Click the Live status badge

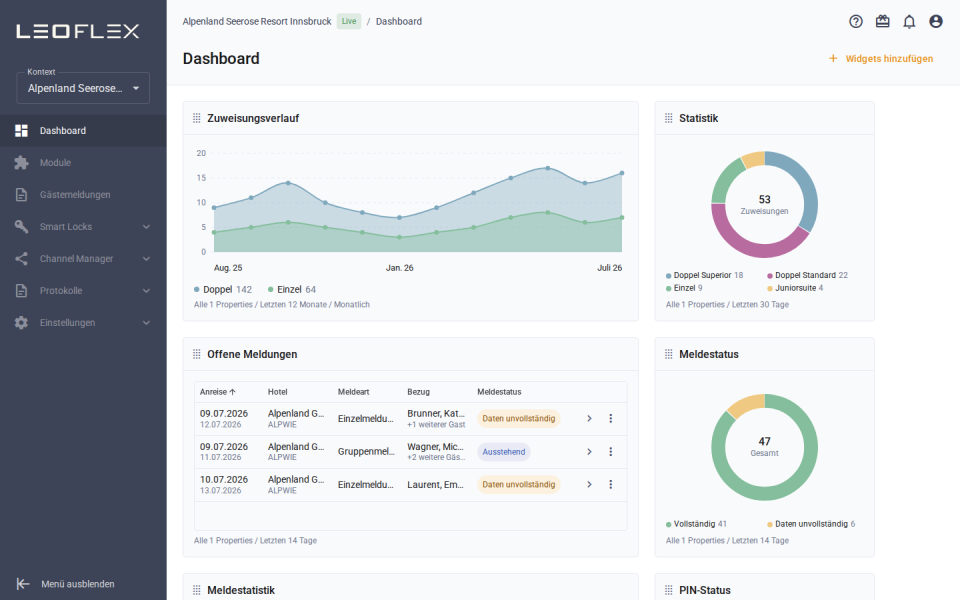[349, 21]
